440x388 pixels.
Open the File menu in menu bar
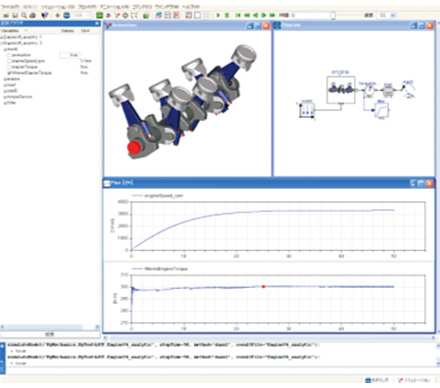(10, 6)
